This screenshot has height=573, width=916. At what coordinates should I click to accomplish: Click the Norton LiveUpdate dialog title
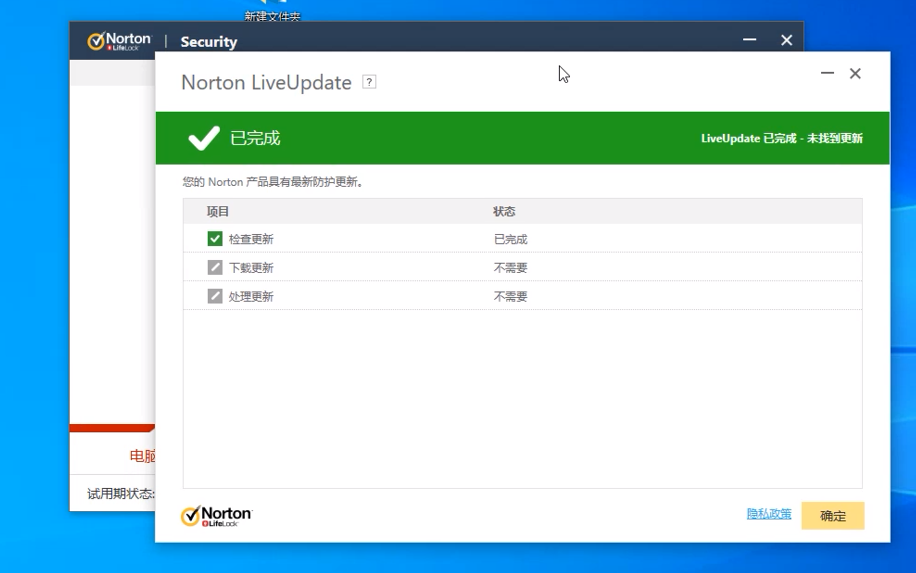pos(266,82)
